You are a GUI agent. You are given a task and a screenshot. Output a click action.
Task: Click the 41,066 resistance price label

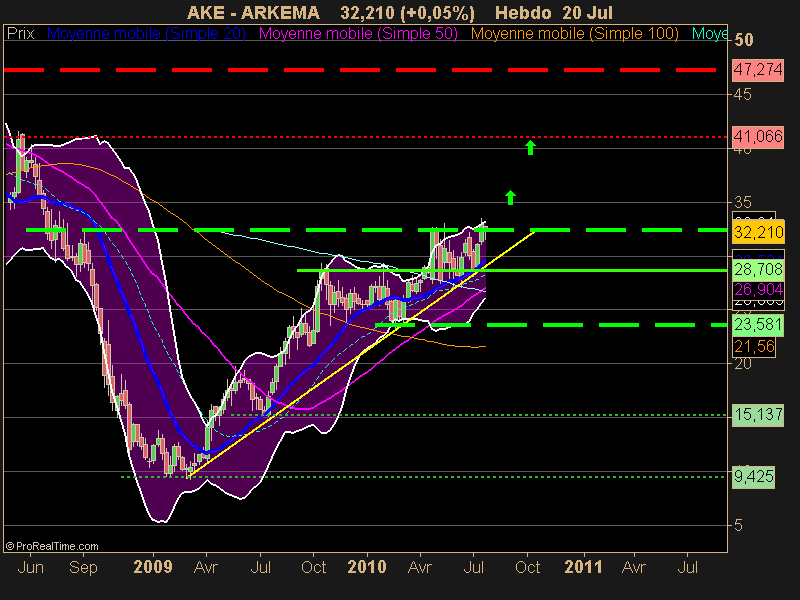(x=758, y=137)
